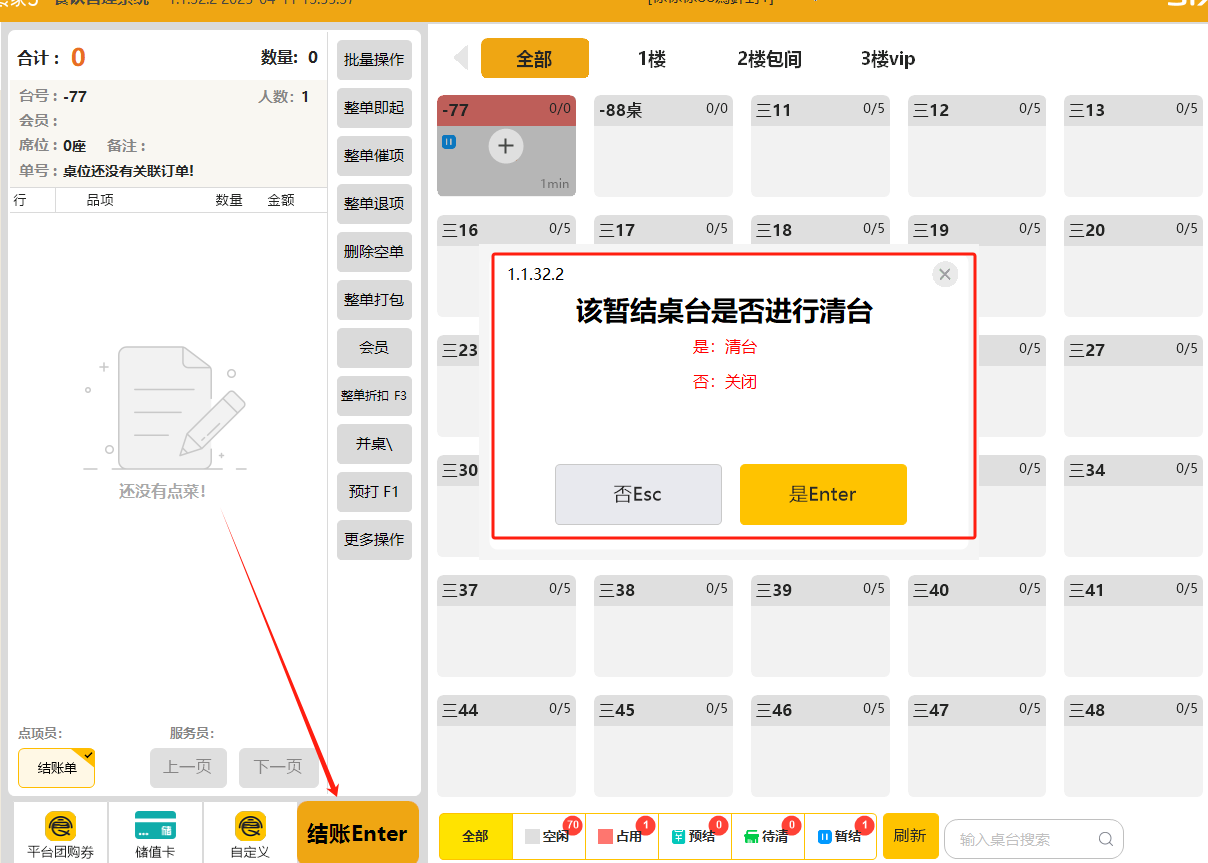Image resolution: width=1208 pixels, height=863 pixels.
Task: Click the plus icon on table -77
Action: coord(506,147)
